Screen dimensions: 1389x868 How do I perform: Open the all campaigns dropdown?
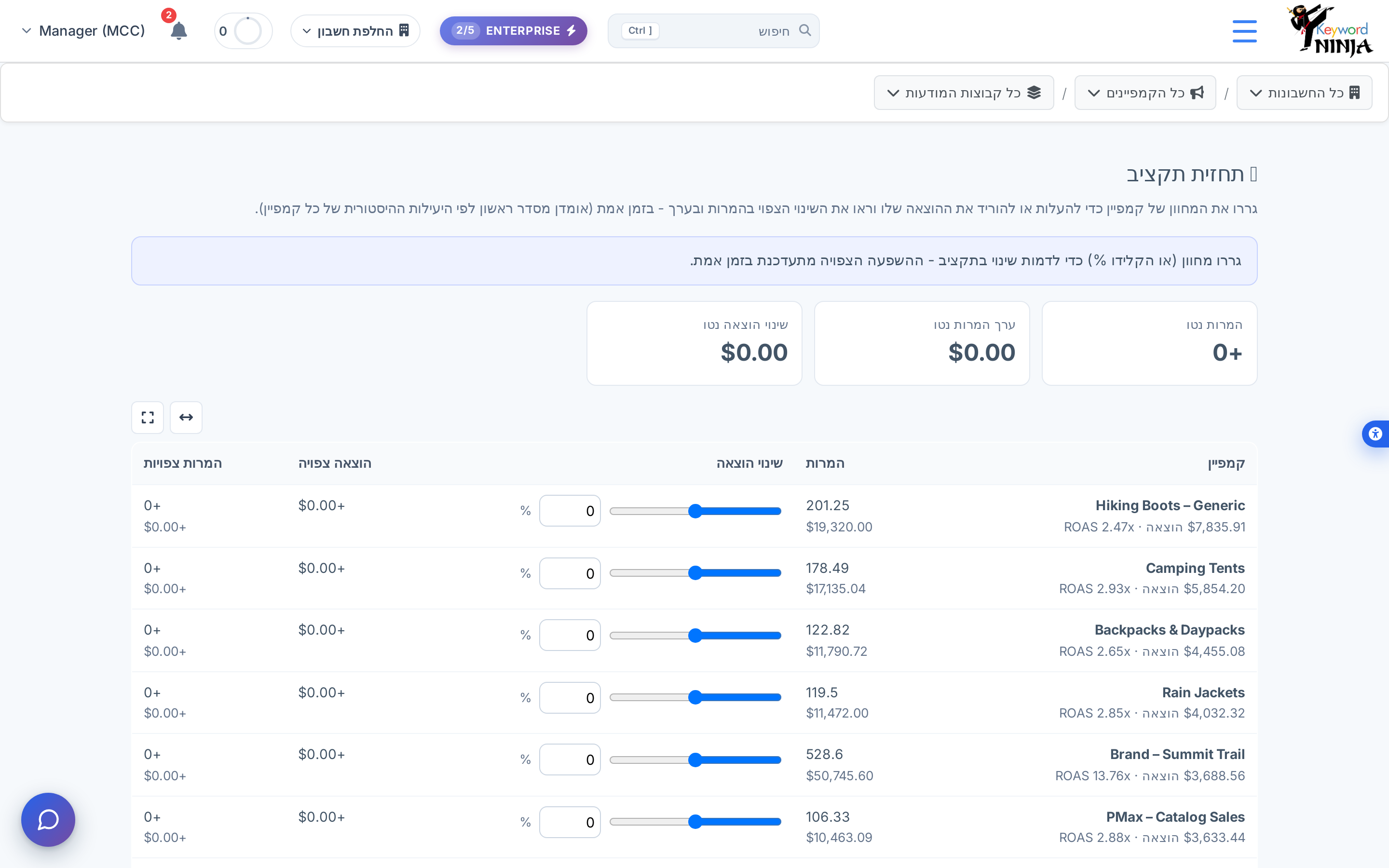pyautogui.click(x=1145, y=93)
